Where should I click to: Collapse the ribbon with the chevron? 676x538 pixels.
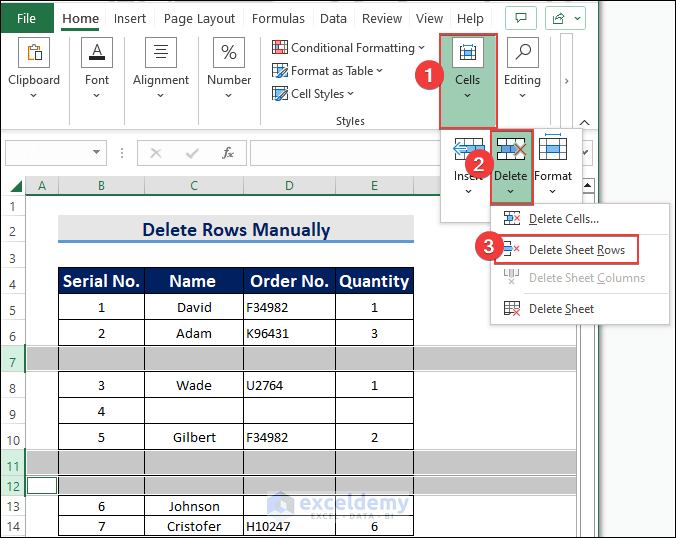[584, 122]
